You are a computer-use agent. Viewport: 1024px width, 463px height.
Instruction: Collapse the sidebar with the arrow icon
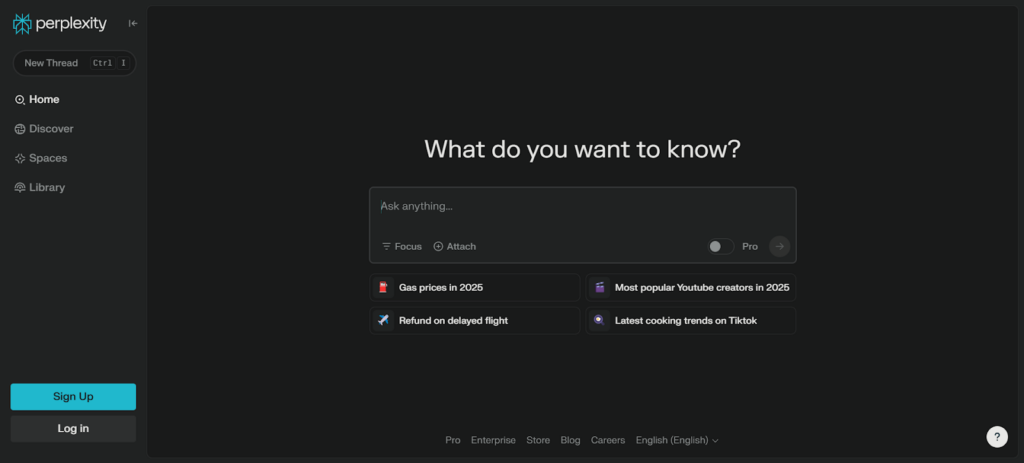pos(133,24)
